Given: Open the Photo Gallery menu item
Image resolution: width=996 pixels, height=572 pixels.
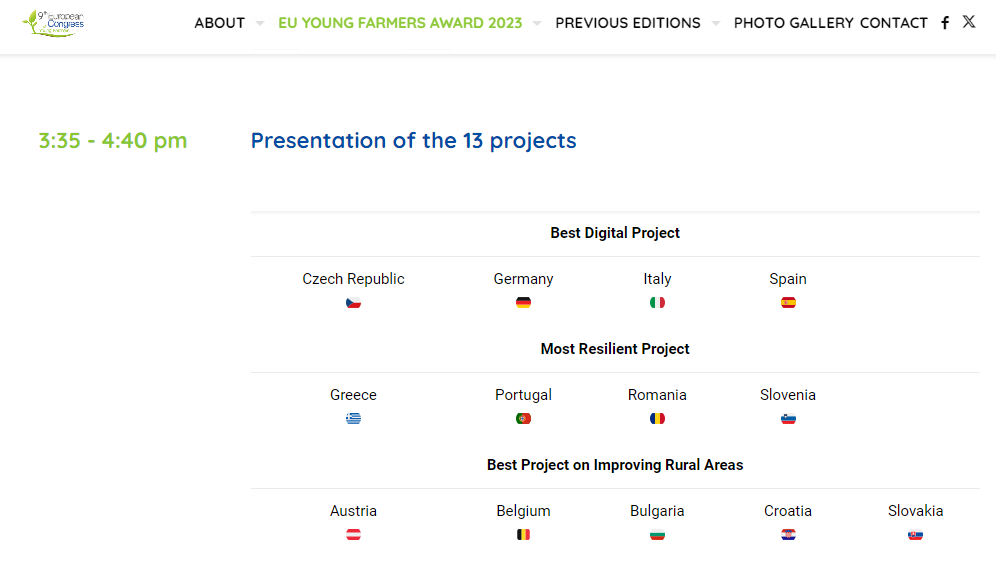Looking at the screenshot, I should [x=793, y=23].
